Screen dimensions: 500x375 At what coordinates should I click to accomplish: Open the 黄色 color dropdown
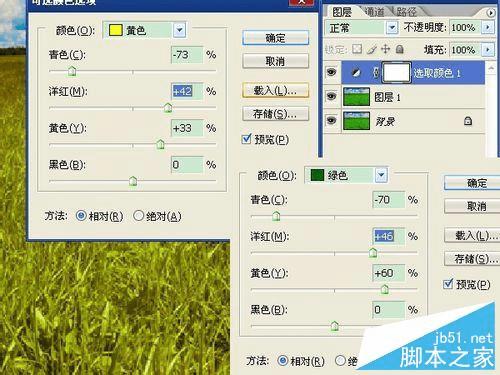(179, 30)
